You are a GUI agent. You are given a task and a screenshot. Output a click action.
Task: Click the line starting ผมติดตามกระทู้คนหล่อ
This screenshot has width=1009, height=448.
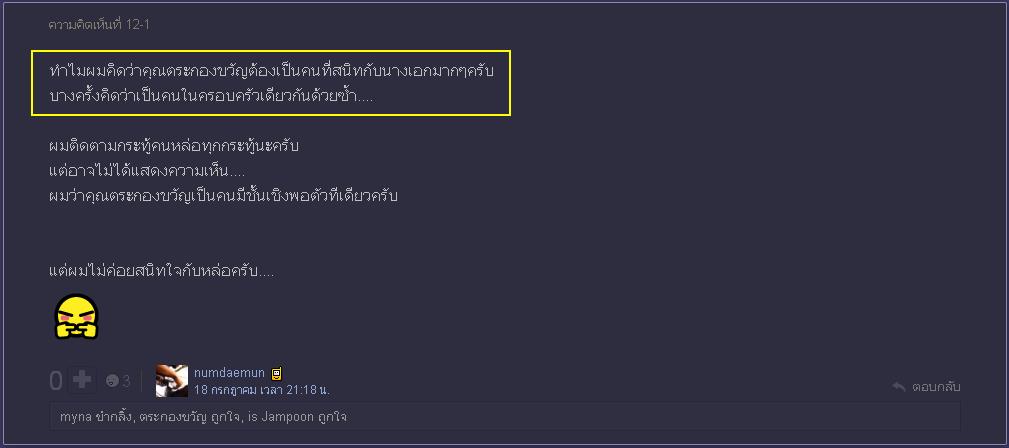(x=174, y=146)
